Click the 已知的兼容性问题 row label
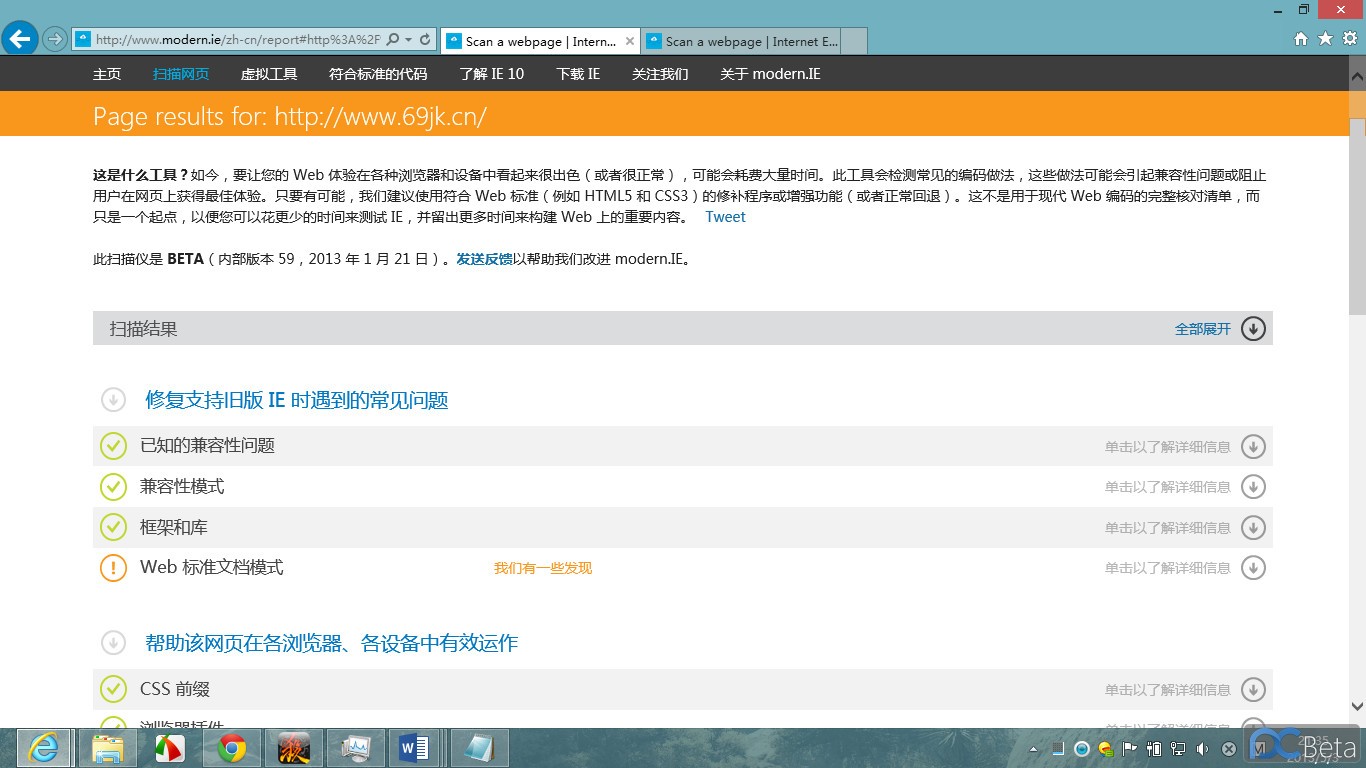 pyautogui.click(x=207, y=446)
